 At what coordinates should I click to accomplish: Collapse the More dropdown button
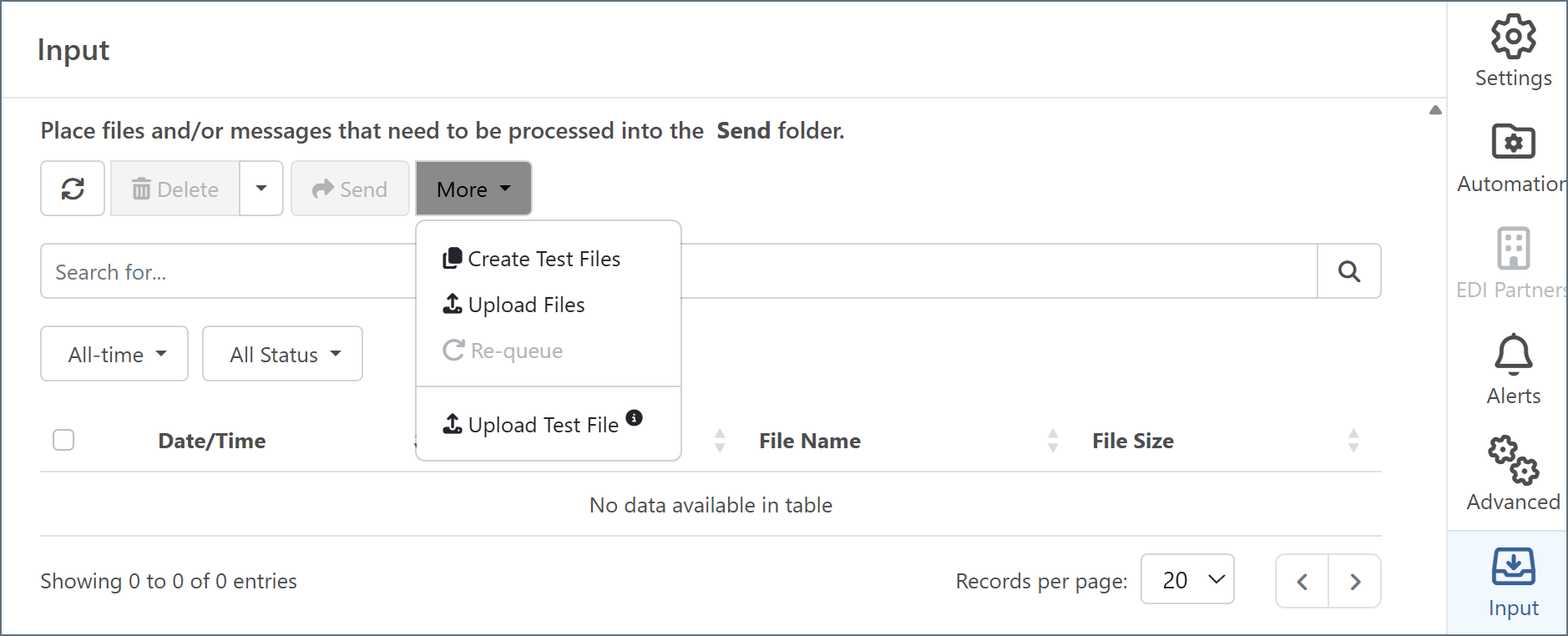[x=473, y=189]
